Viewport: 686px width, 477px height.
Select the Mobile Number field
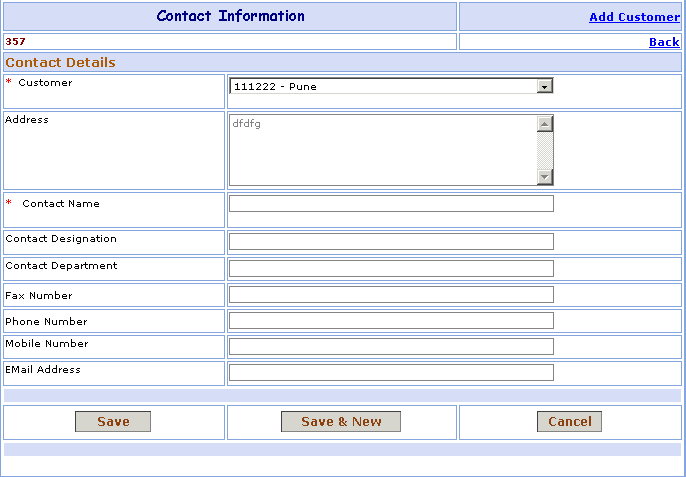(x=391, y=346)
